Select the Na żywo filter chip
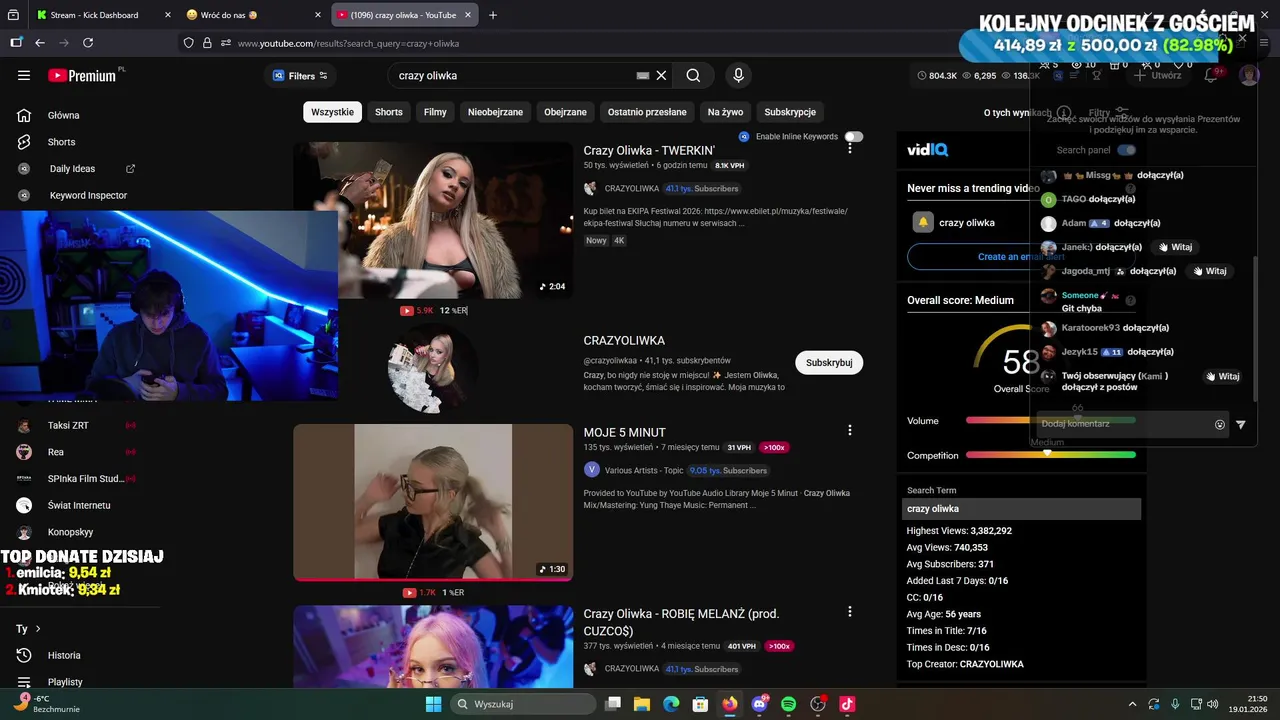This screenshot has width=1280, height=720. coord(726,112)
